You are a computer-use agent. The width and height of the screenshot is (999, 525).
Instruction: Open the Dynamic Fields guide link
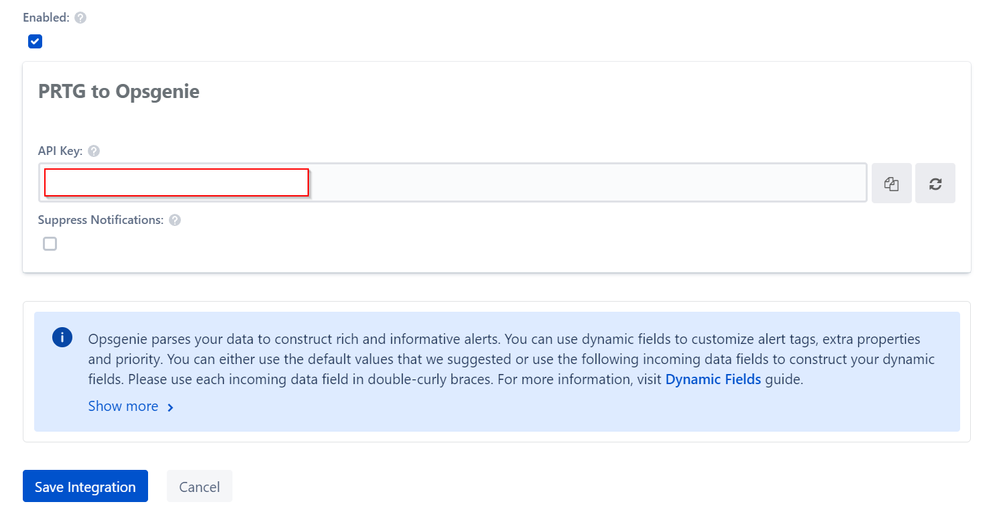[713, 380]
